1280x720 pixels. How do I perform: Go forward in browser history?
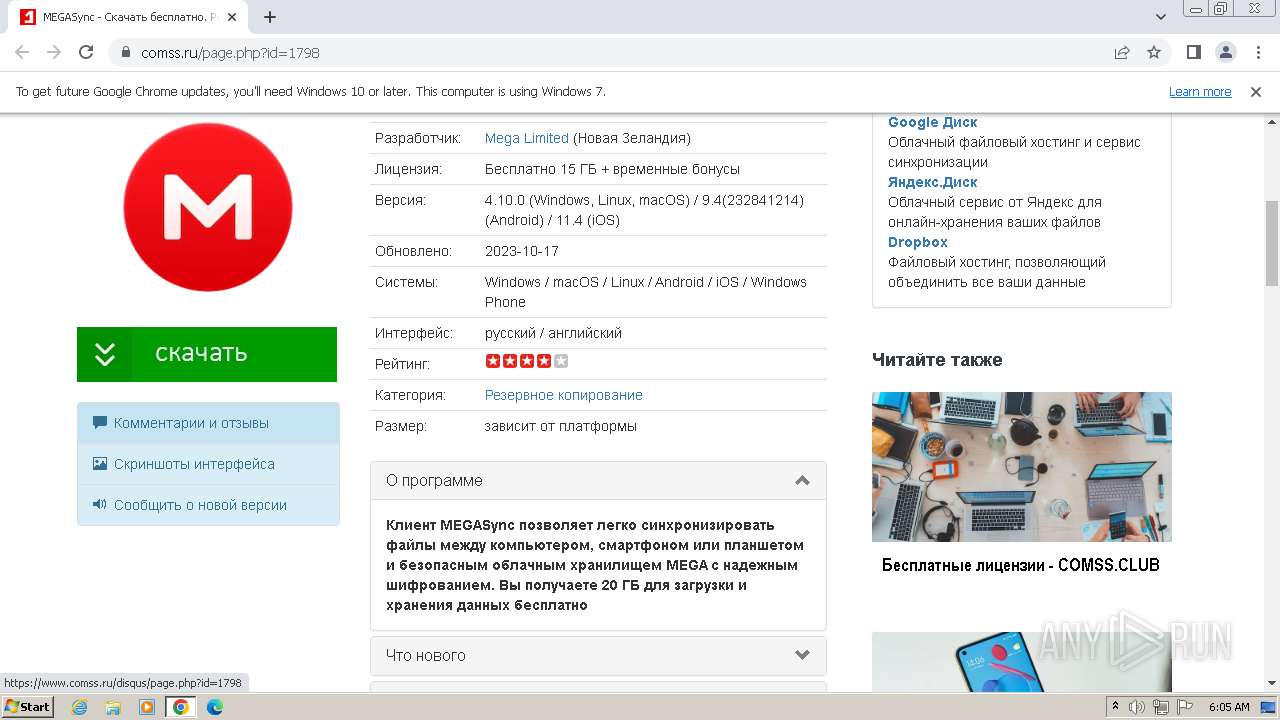tap(54, 52)
